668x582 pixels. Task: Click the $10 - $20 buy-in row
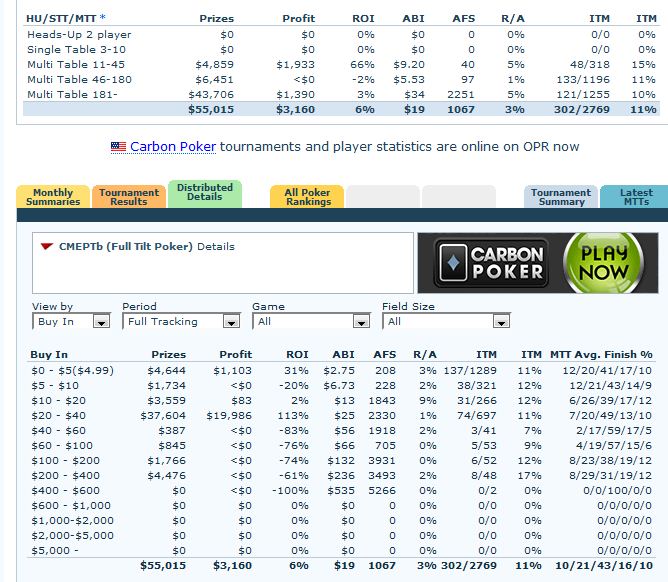(341, 400)
